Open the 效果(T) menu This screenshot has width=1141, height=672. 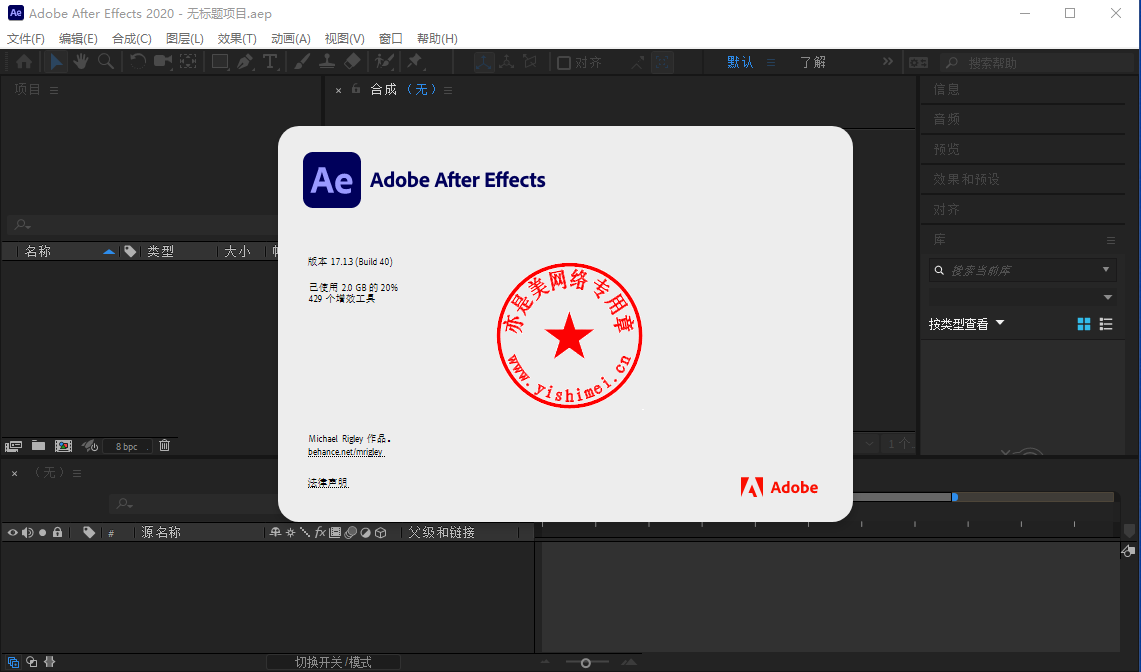237,39
